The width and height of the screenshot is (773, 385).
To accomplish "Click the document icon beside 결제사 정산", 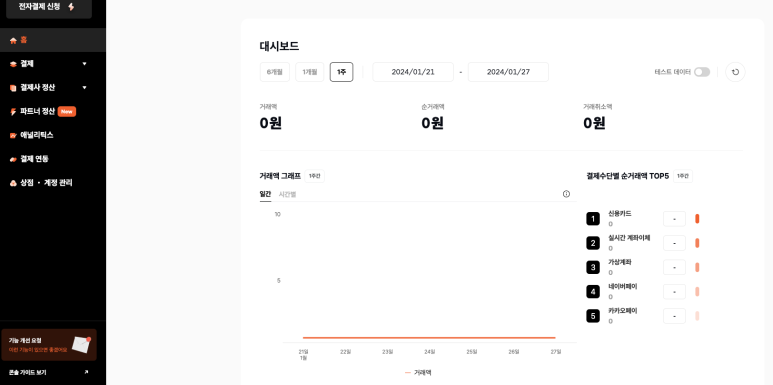I will click(13, 88).
